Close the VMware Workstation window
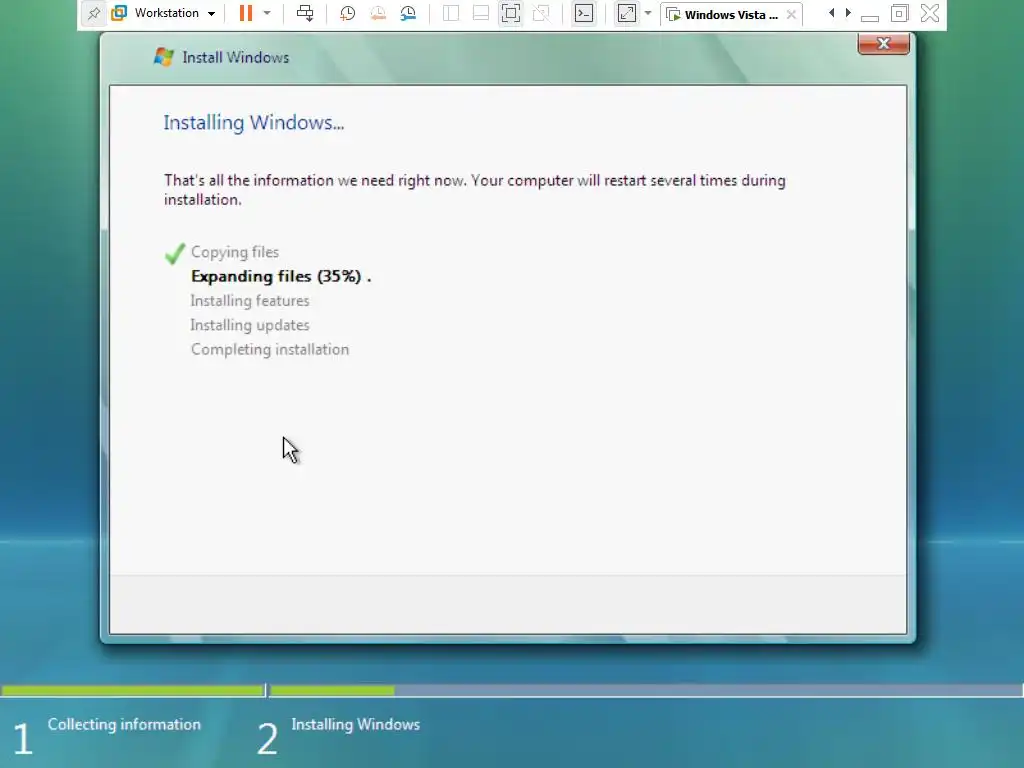Image resolution: width=1024 pixels, height=768 pixels. pos(930,13)
